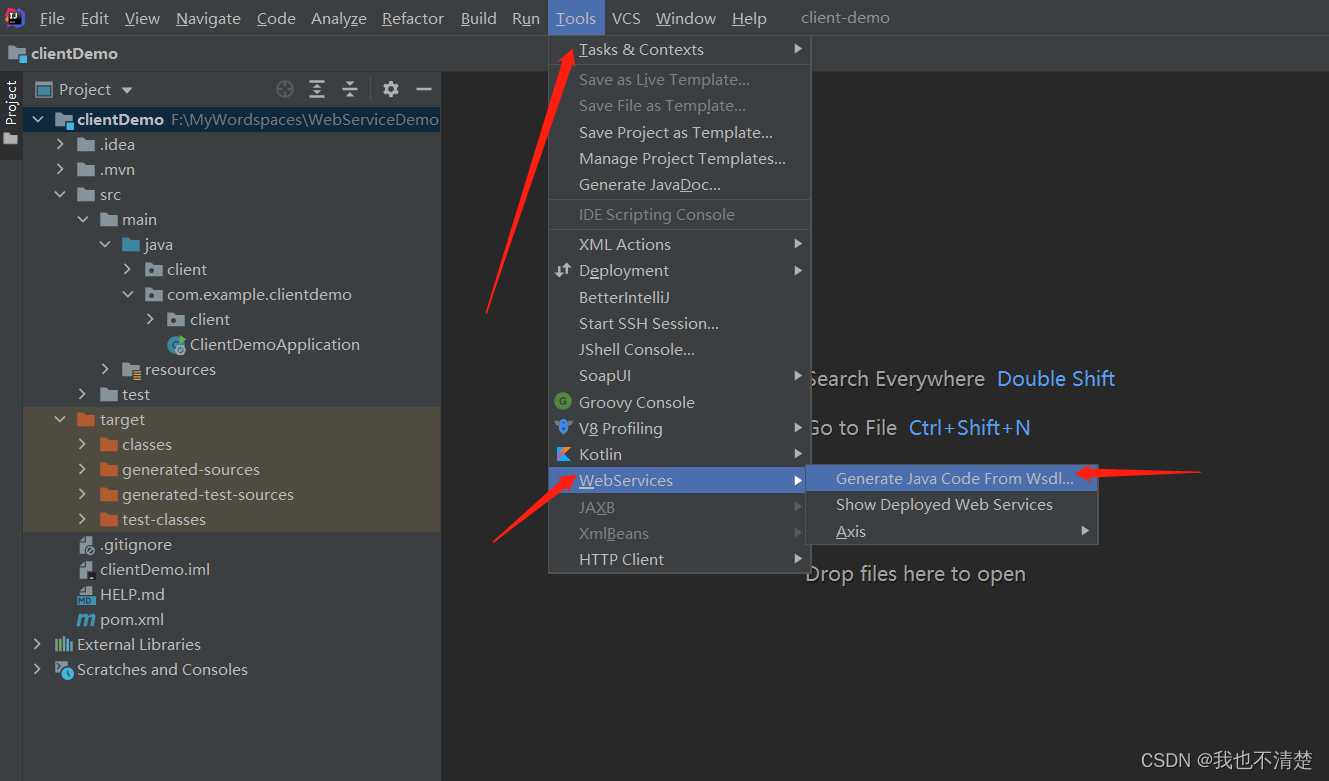Select the generated-test-sources folder
The image size is (1329, 781).
pyautogui.click(x=232, y=495)
